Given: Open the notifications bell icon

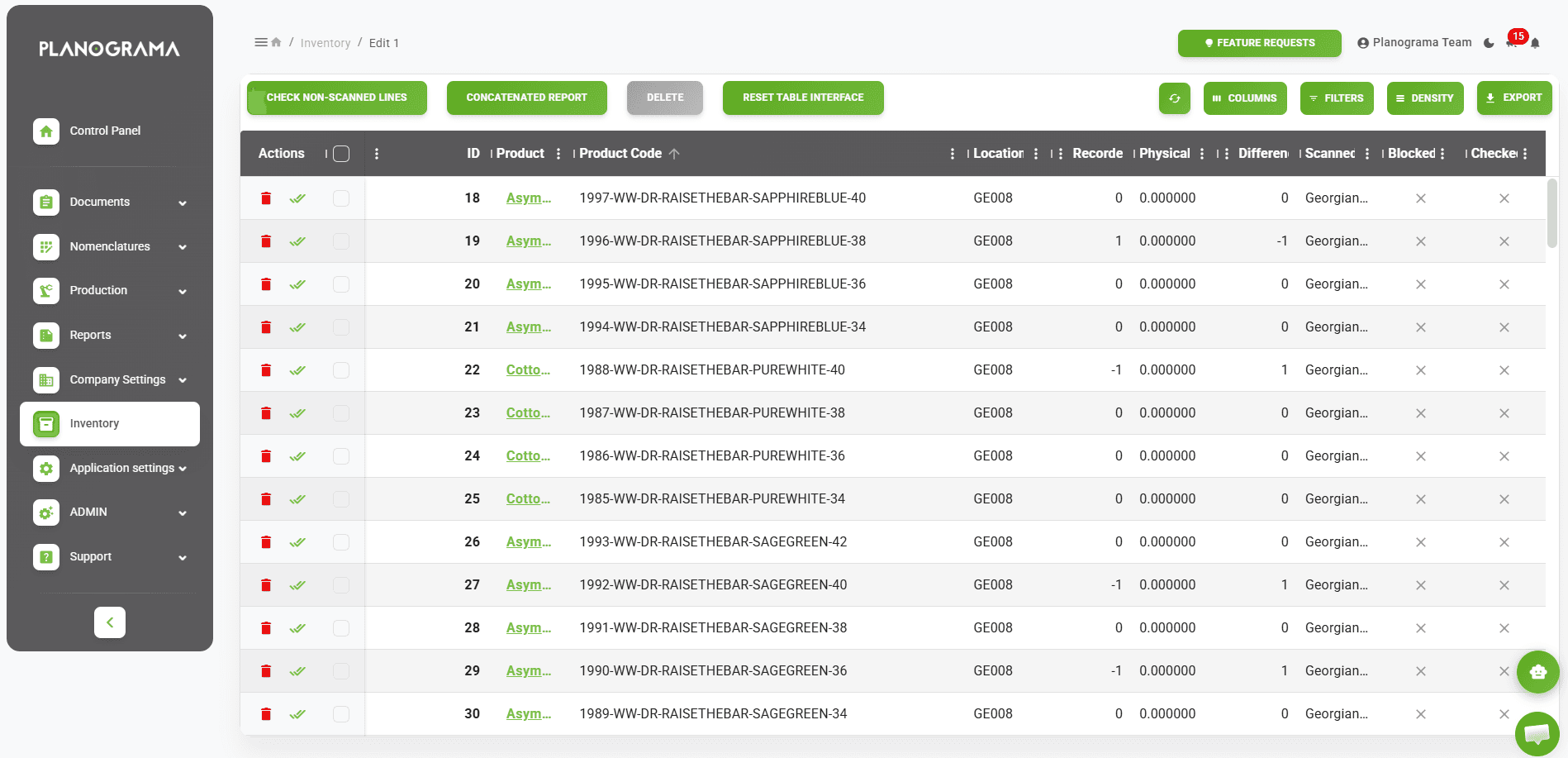Looking at the screenshot, I should [x=1535, y=43].
